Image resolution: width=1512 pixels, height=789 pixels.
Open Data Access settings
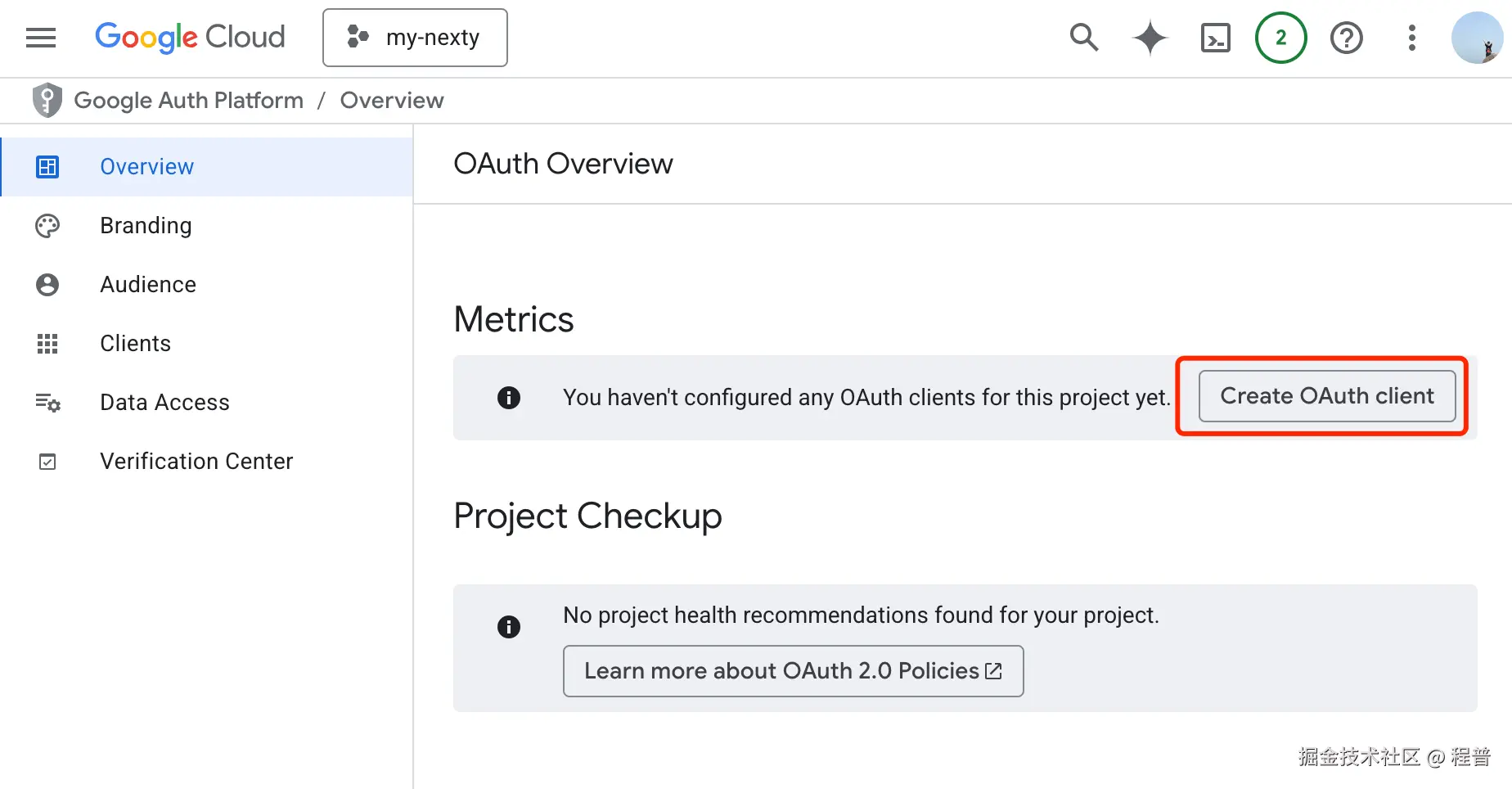click(164, 403)
